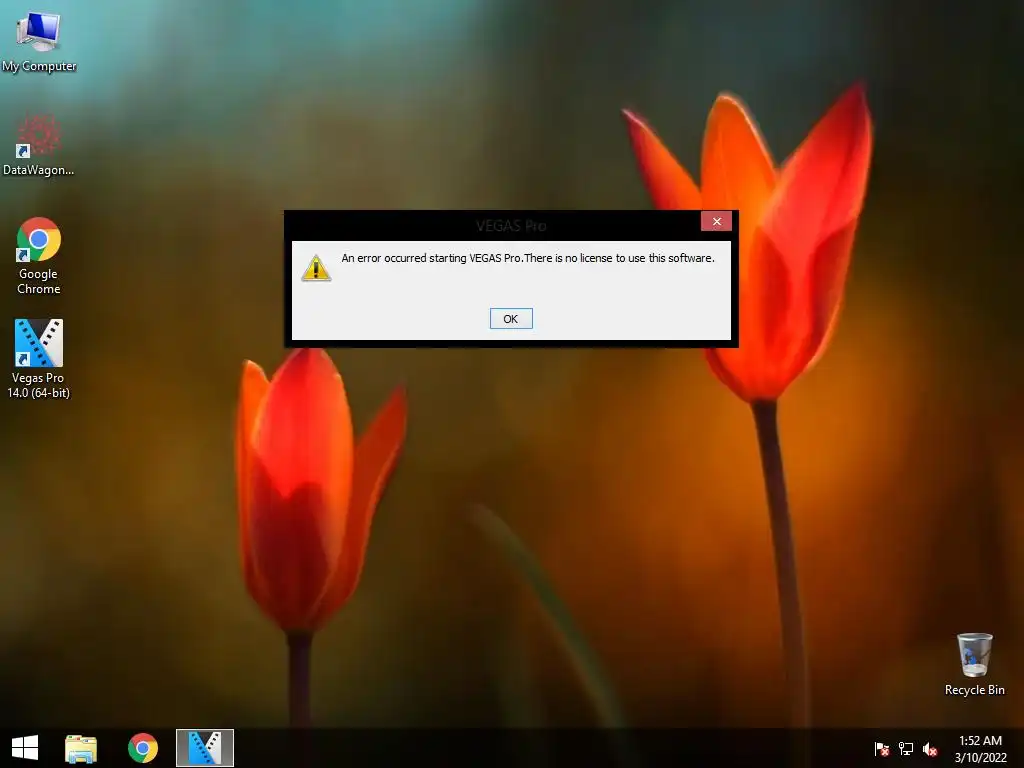Click the warning triangle icon in dialog
The image size is (1024, 768).
pyautogui.click(x=316, y=268)
